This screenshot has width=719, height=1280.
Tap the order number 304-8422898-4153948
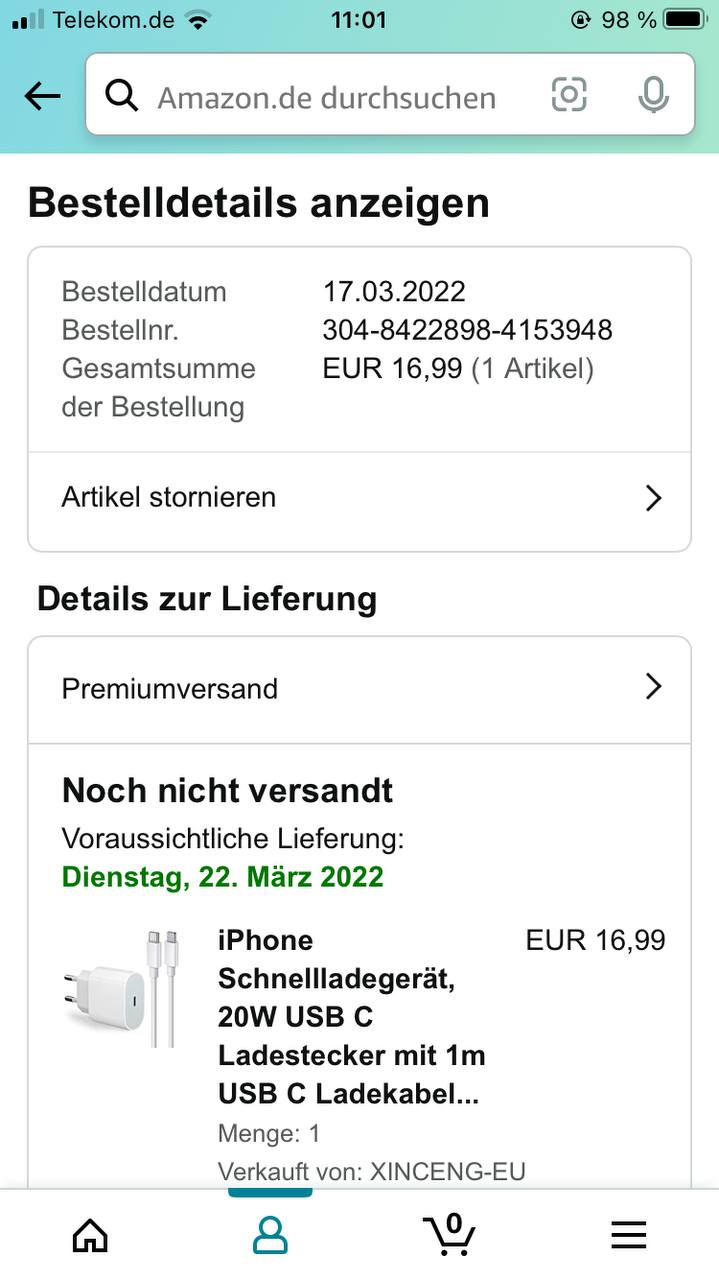467,330
